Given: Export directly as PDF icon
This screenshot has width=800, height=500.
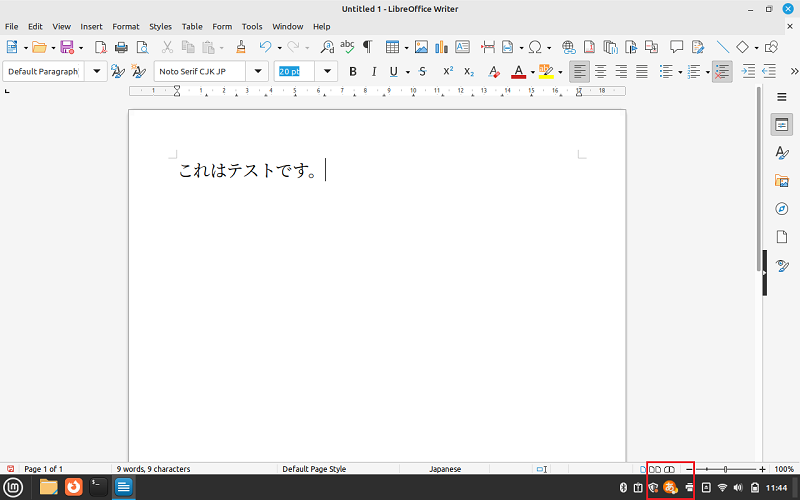Looking at the screenshot, I should pos(101,47).
